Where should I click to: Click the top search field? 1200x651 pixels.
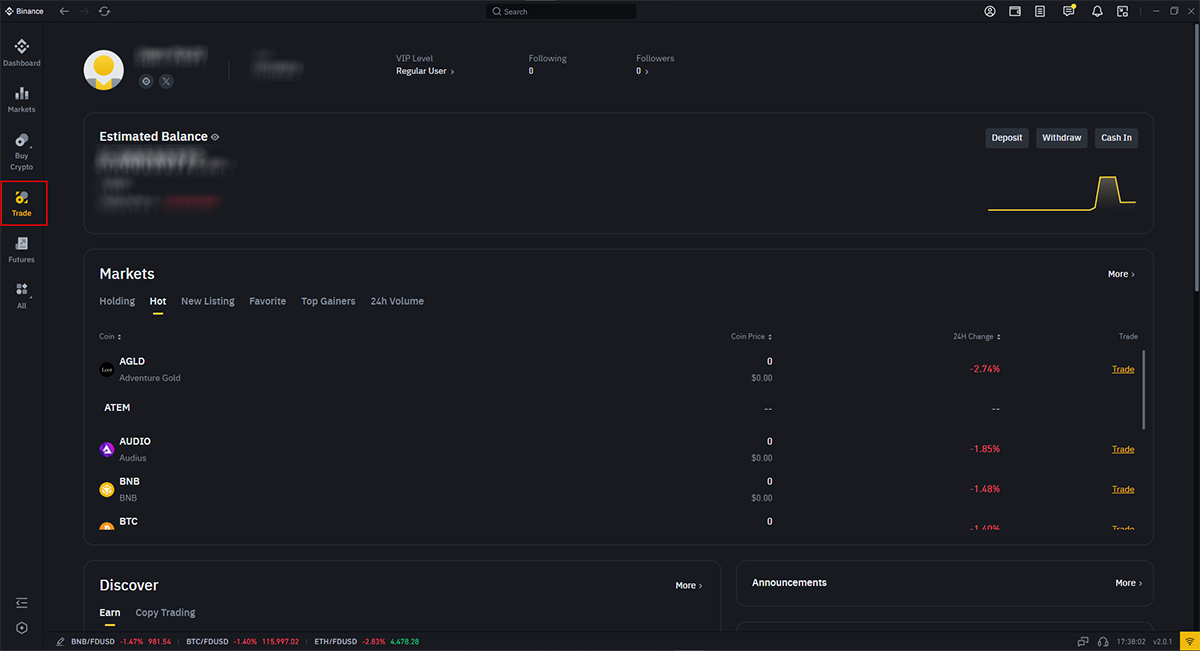coord(561,11)
